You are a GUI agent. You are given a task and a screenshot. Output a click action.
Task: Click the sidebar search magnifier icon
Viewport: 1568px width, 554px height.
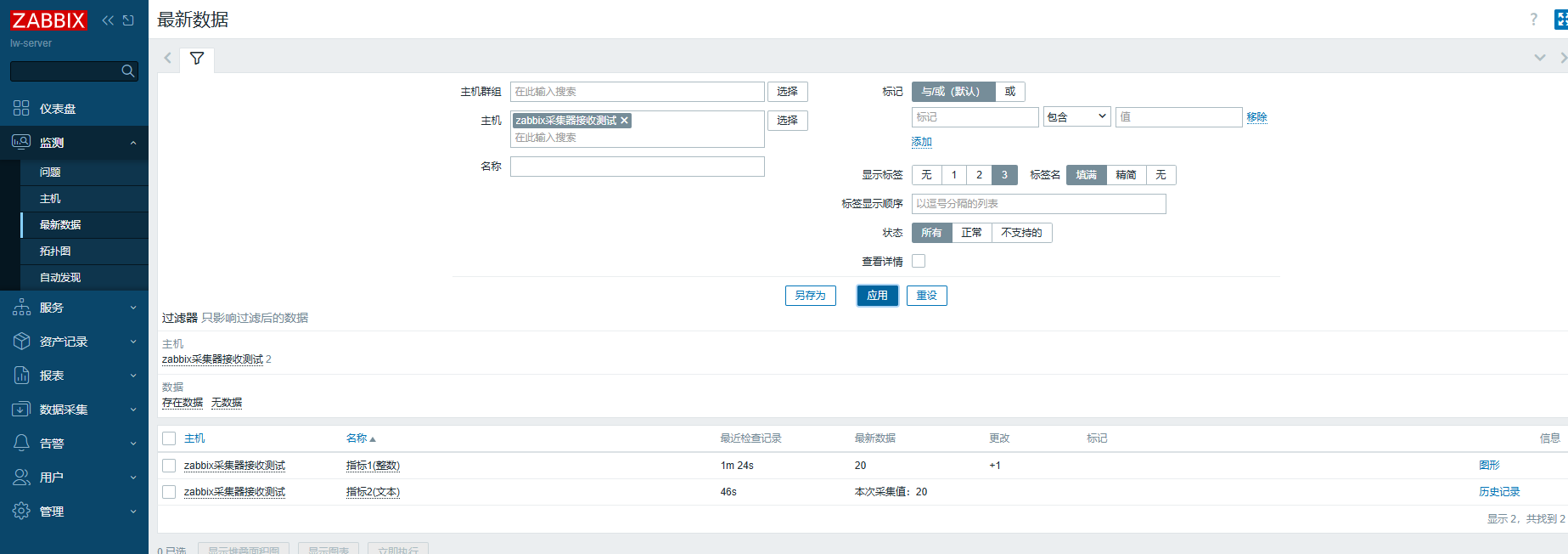128,71
